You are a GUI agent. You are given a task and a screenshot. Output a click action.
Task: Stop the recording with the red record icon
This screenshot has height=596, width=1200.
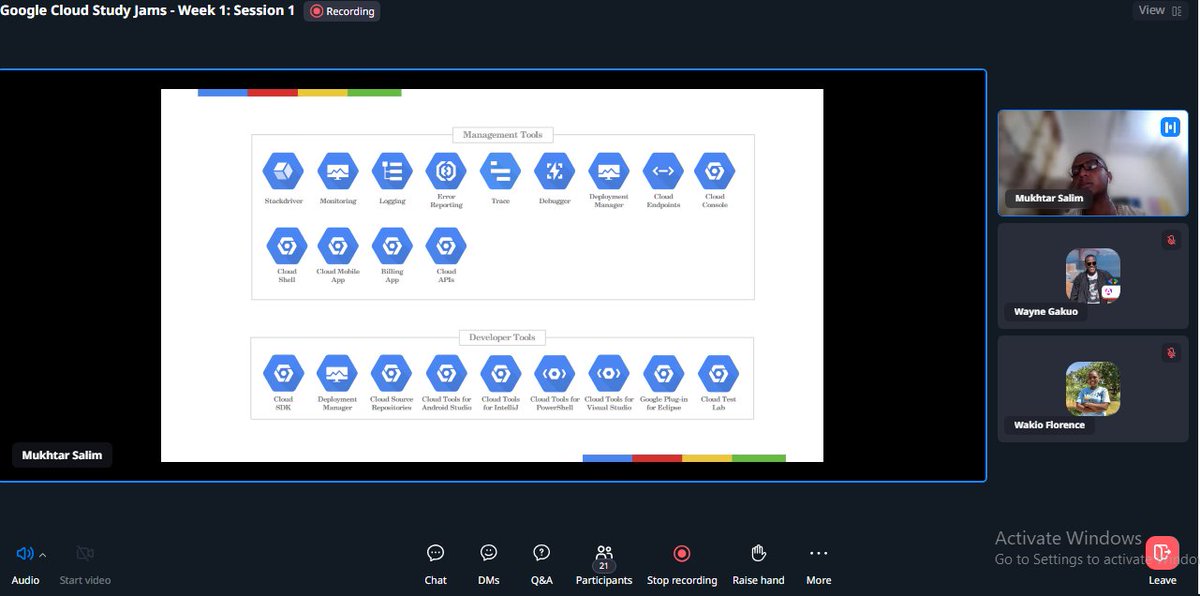pos(681,552)
